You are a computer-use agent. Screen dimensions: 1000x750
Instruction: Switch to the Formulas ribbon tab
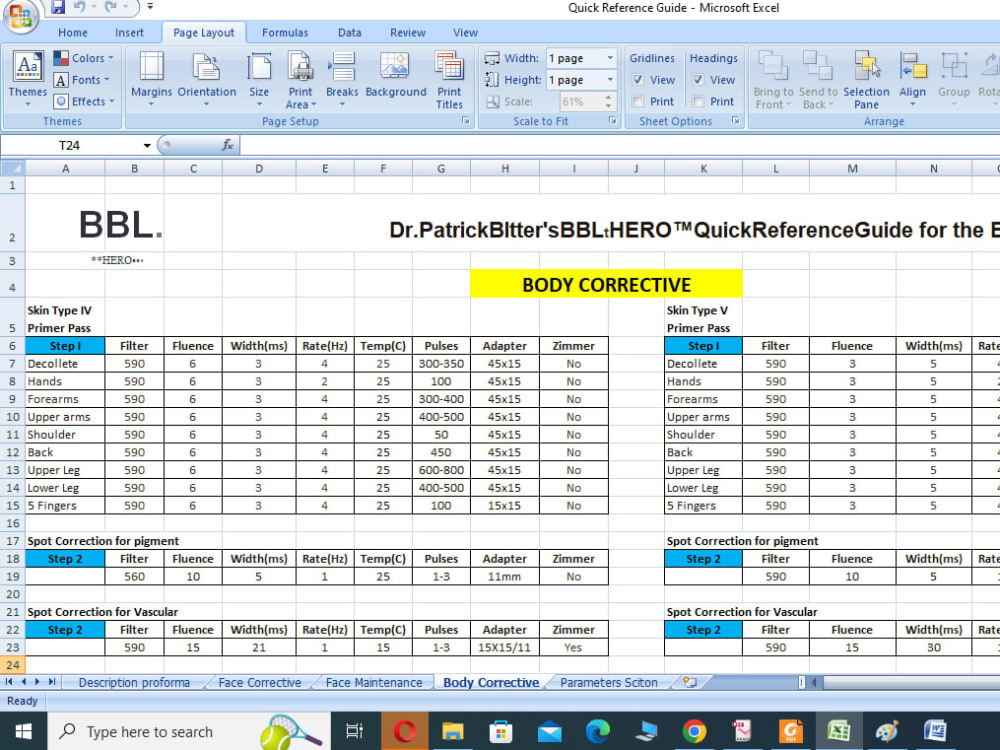coord(284,33)
